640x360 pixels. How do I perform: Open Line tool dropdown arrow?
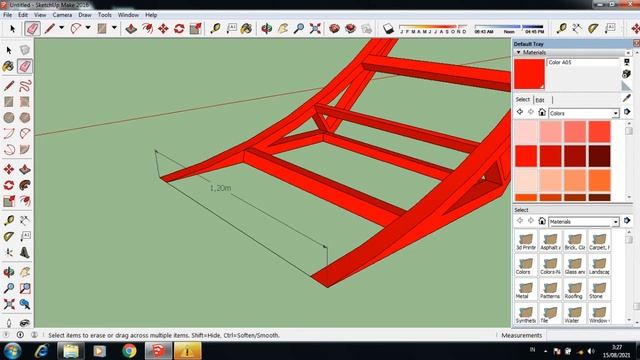62,28
